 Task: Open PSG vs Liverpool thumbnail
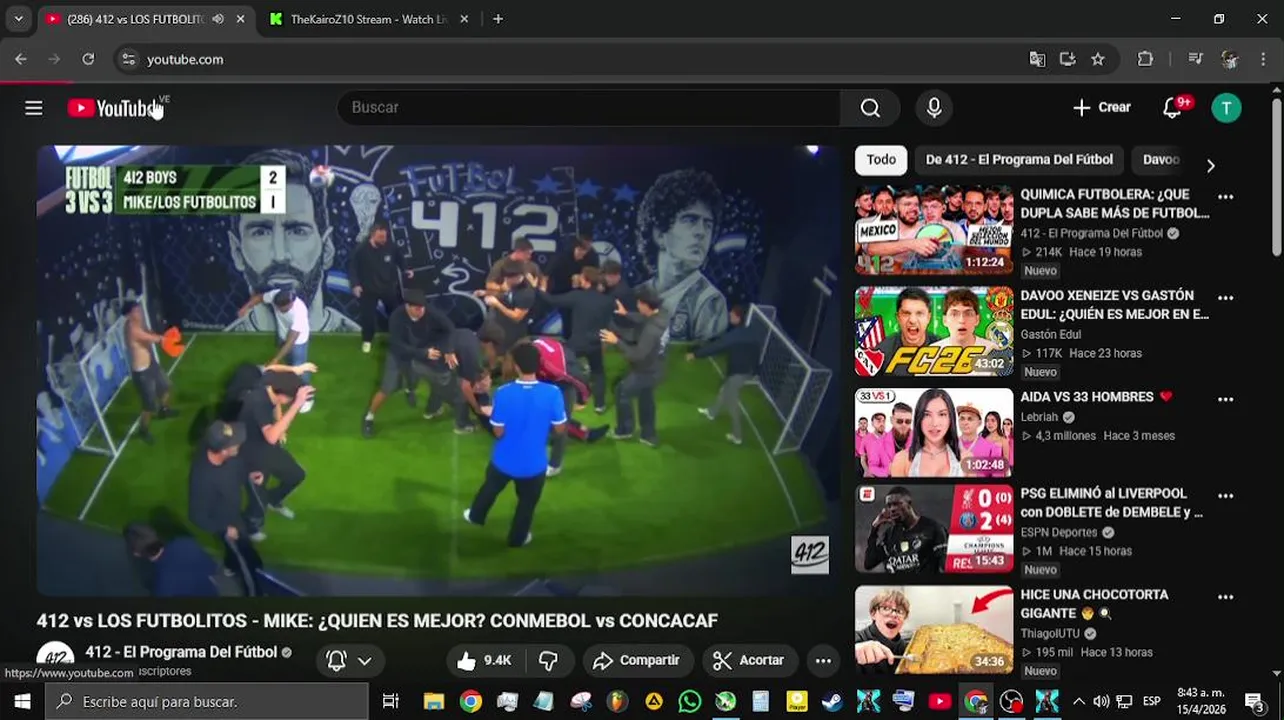(x=934, y=529)
